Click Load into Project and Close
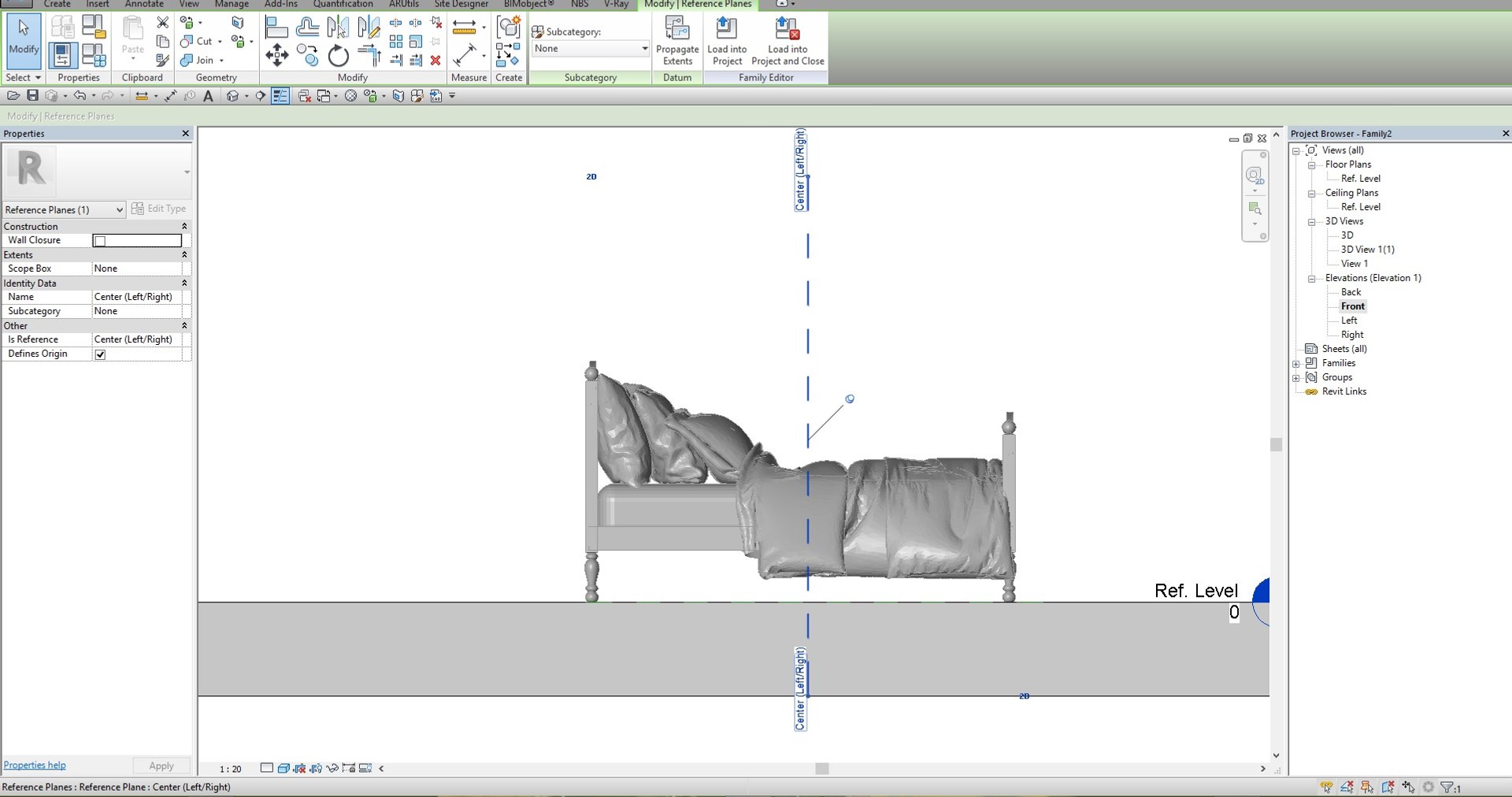The image size is (1512, 797). tap(787, 42)
